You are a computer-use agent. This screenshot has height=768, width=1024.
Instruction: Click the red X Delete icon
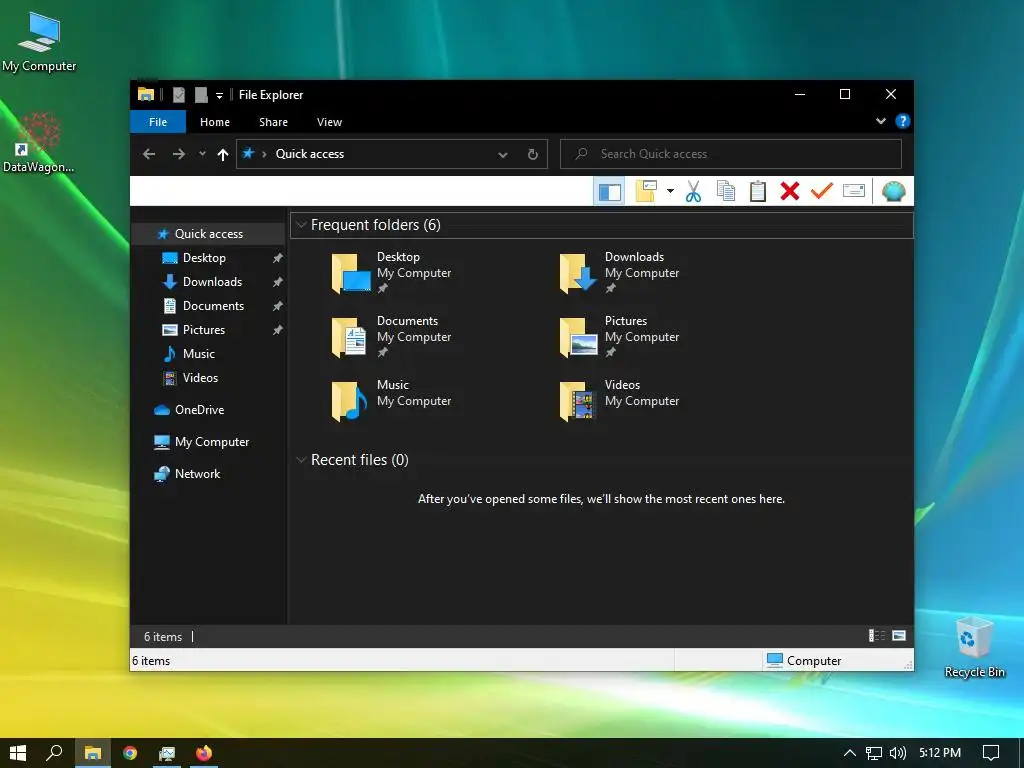[790, 191]
